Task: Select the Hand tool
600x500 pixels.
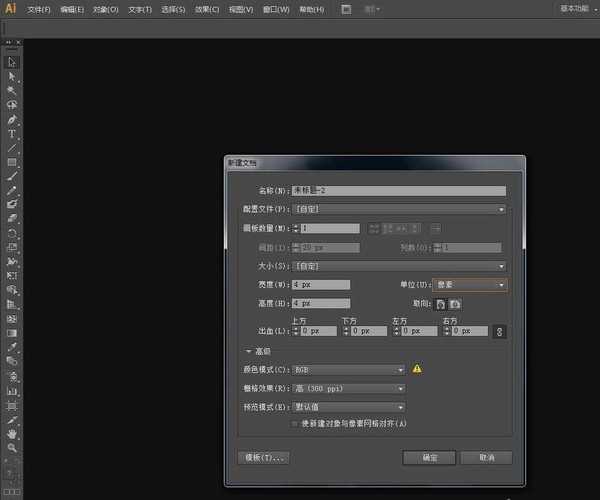Action: point(12,434)
